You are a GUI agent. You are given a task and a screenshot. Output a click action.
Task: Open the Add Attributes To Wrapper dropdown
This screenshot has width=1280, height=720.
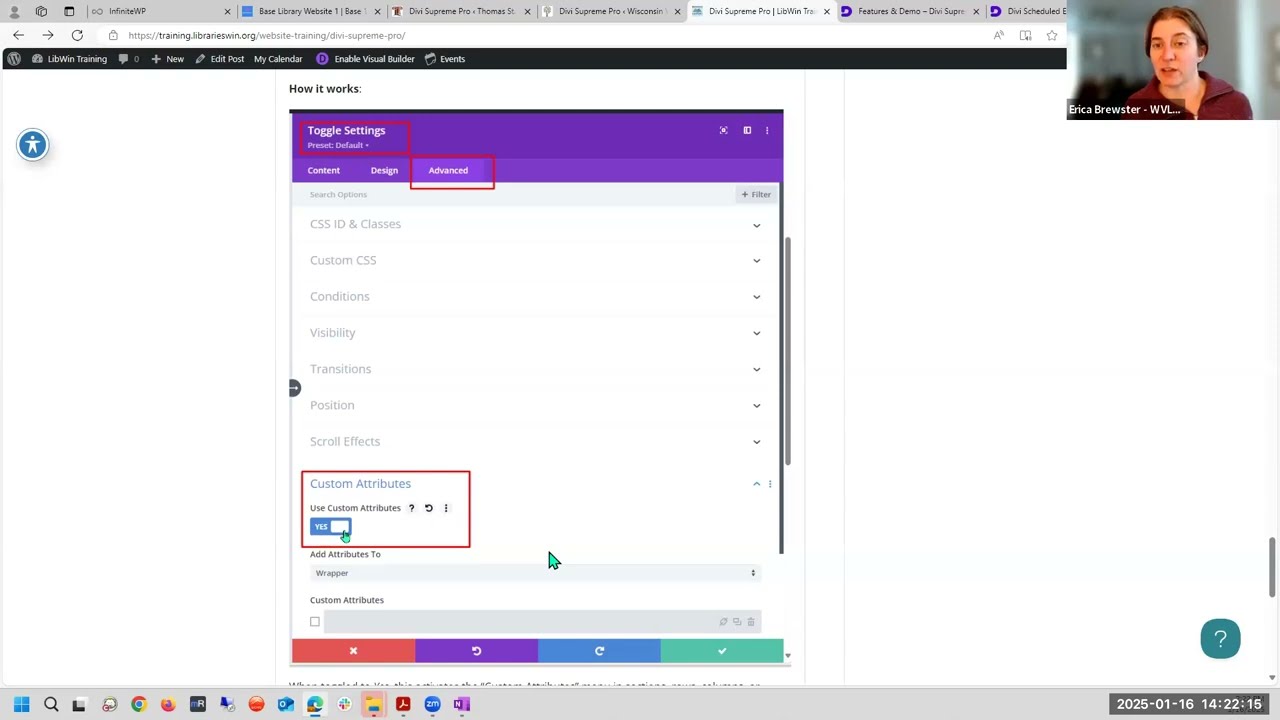[535, 573]
